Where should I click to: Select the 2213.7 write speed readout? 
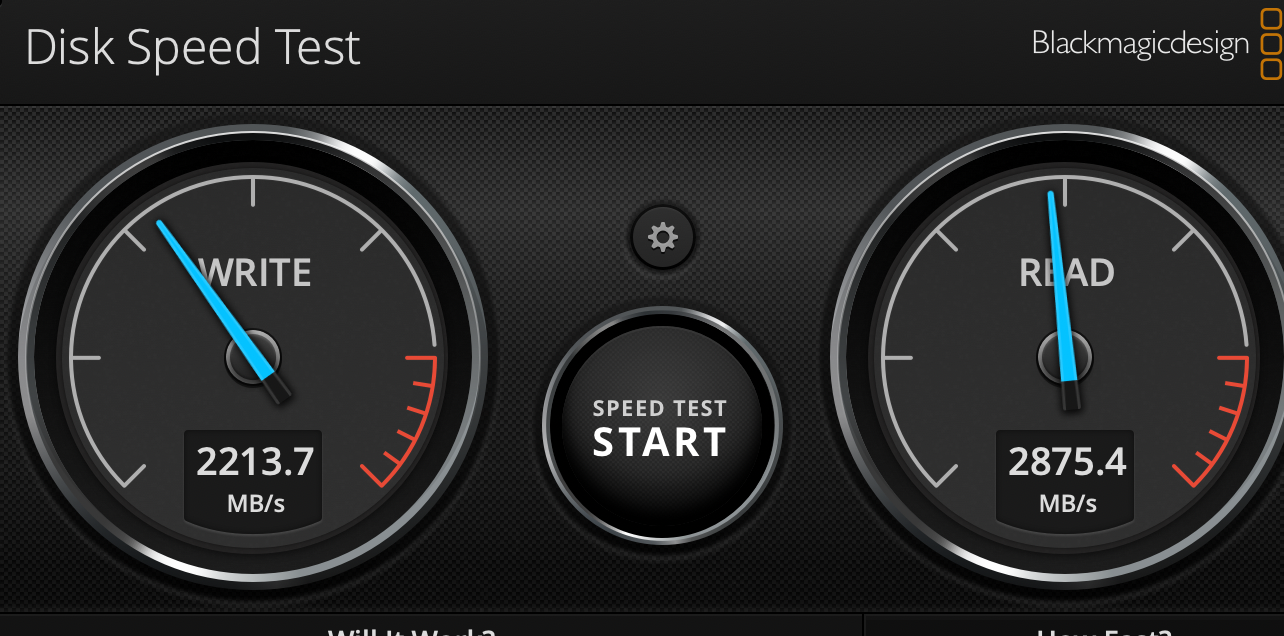(x=255, y=462)
